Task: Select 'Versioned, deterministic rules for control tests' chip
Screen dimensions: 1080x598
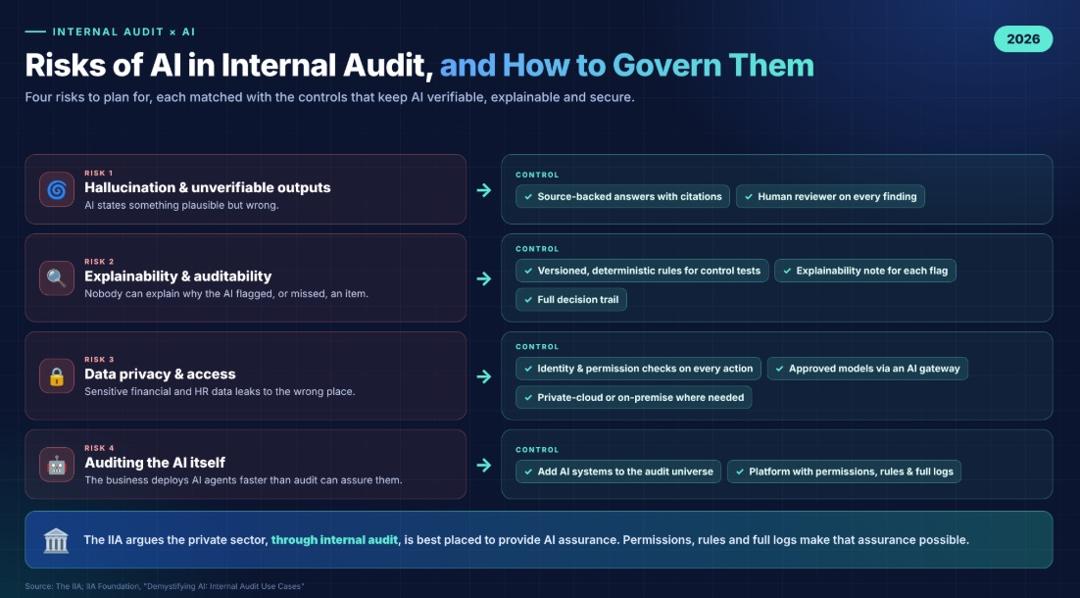Action: (642, 271)
